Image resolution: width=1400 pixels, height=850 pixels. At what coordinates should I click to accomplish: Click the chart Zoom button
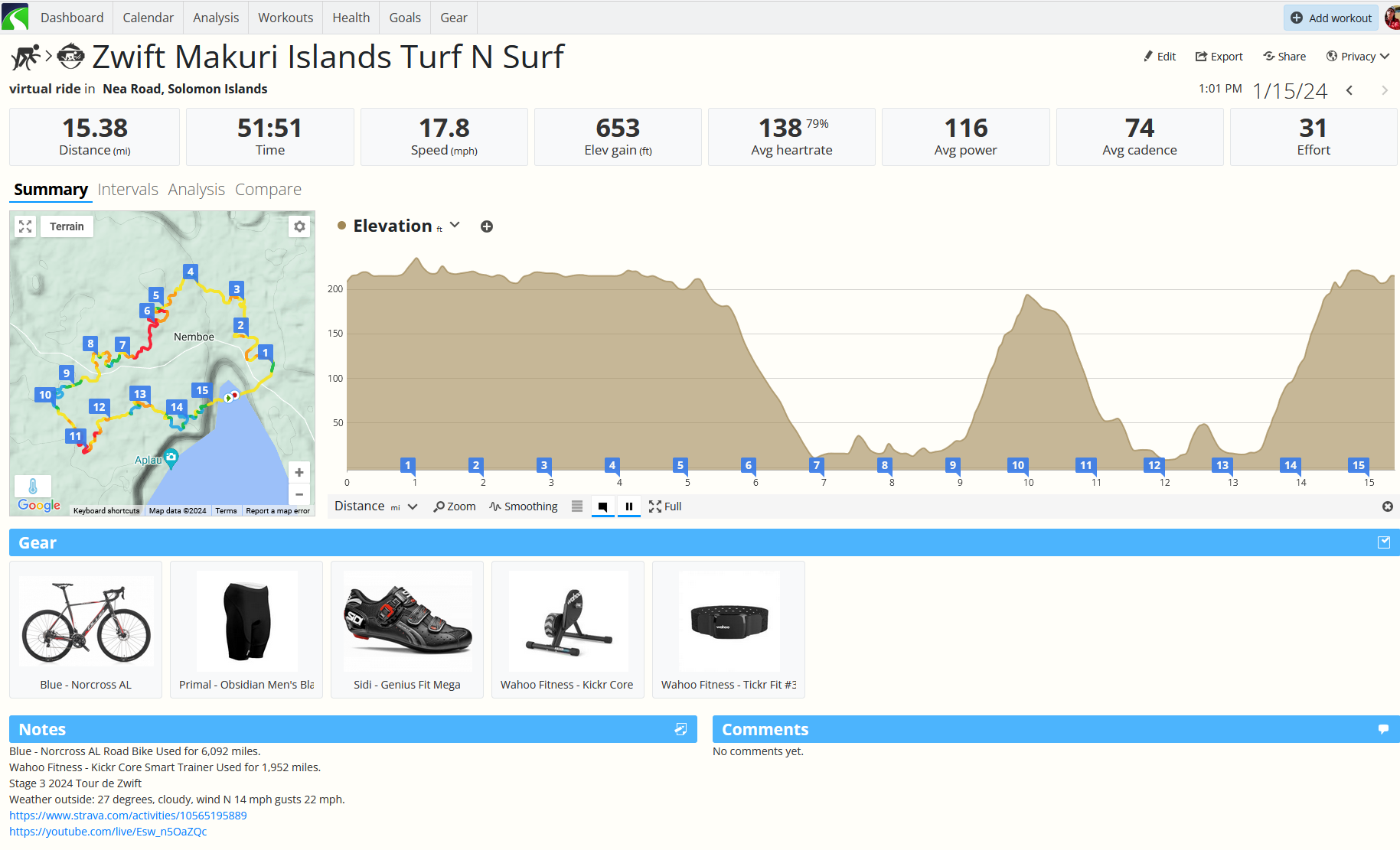(455, 506)
